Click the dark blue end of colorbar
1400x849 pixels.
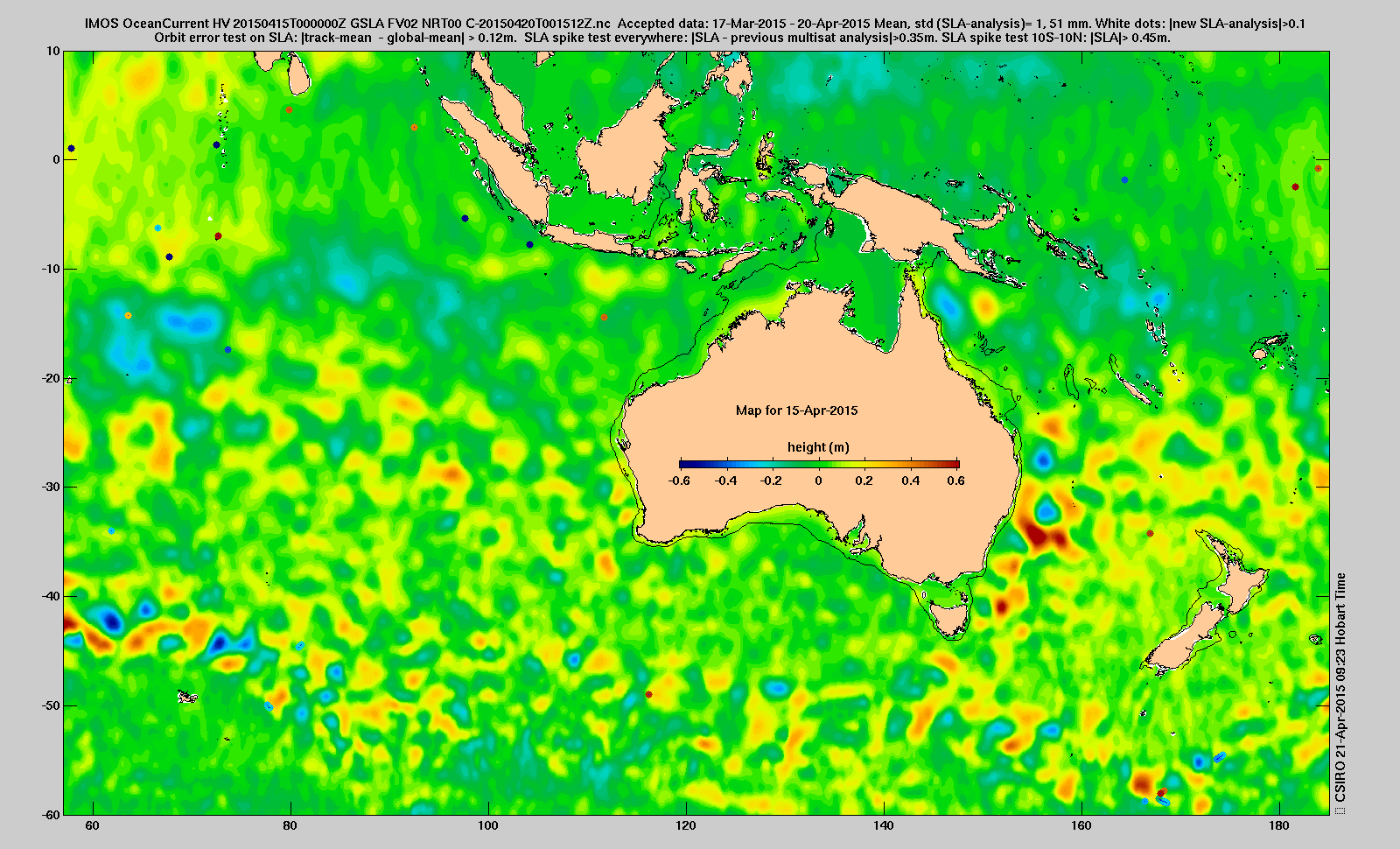click(687, 464)
